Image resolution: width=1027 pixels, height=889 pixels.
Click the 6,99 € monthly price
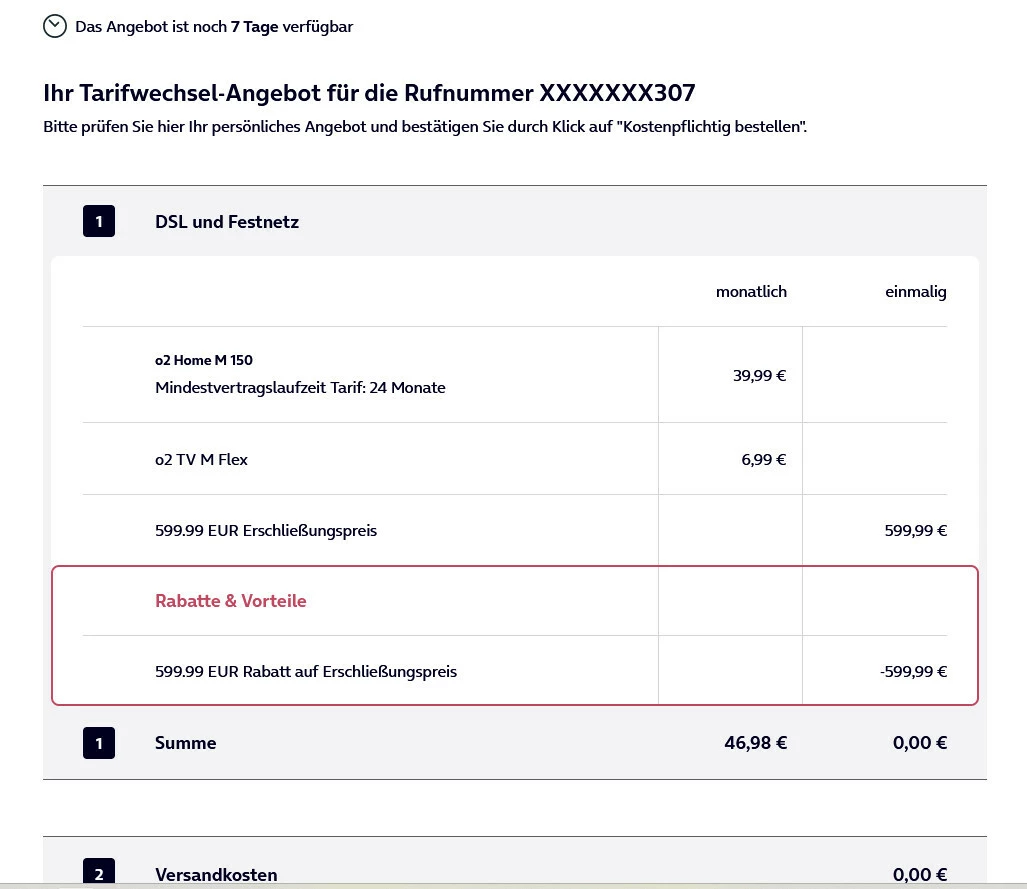(763, 460)
